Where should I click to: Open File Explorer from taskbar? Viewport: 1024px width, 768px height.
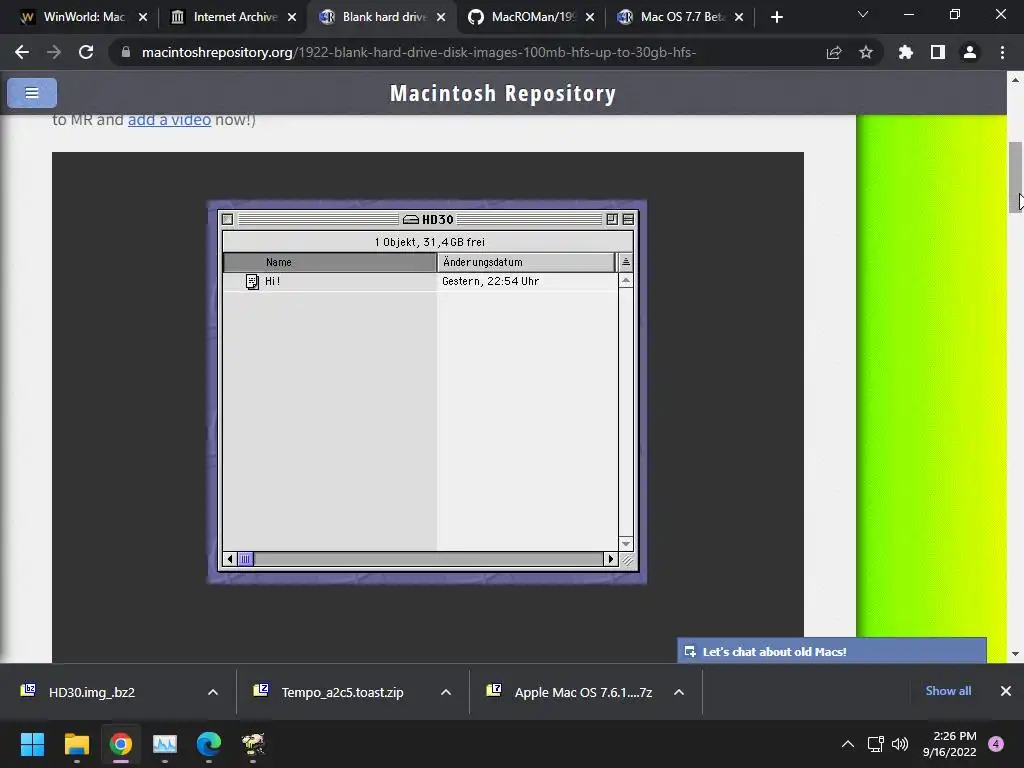[76, 744]
